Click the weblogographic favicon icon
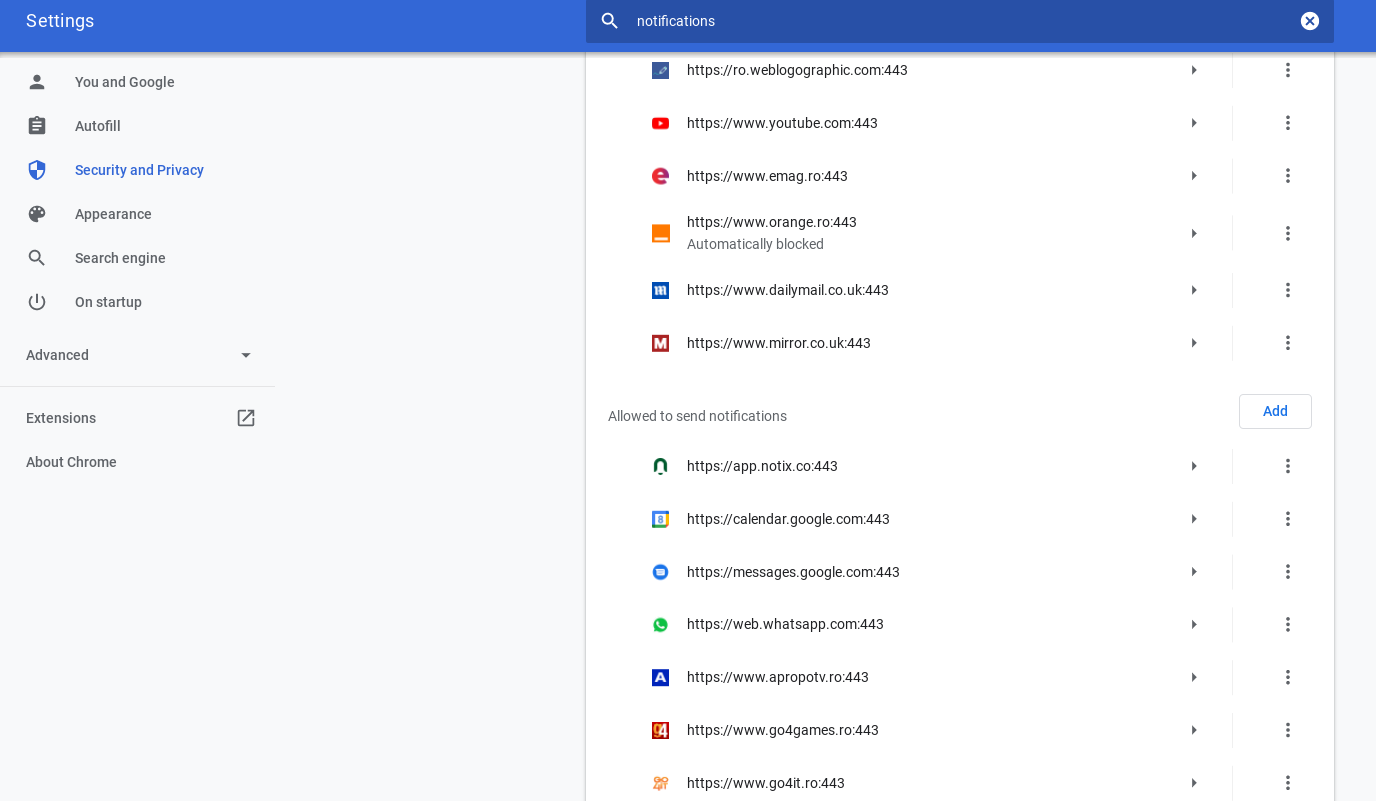 pyautogui.click(x=660, y=70)
